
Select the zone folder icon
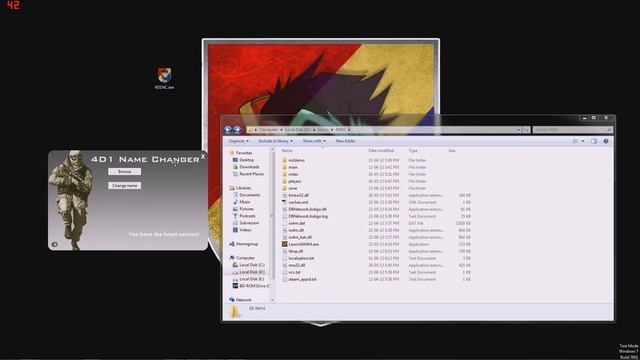pos(284,188)
